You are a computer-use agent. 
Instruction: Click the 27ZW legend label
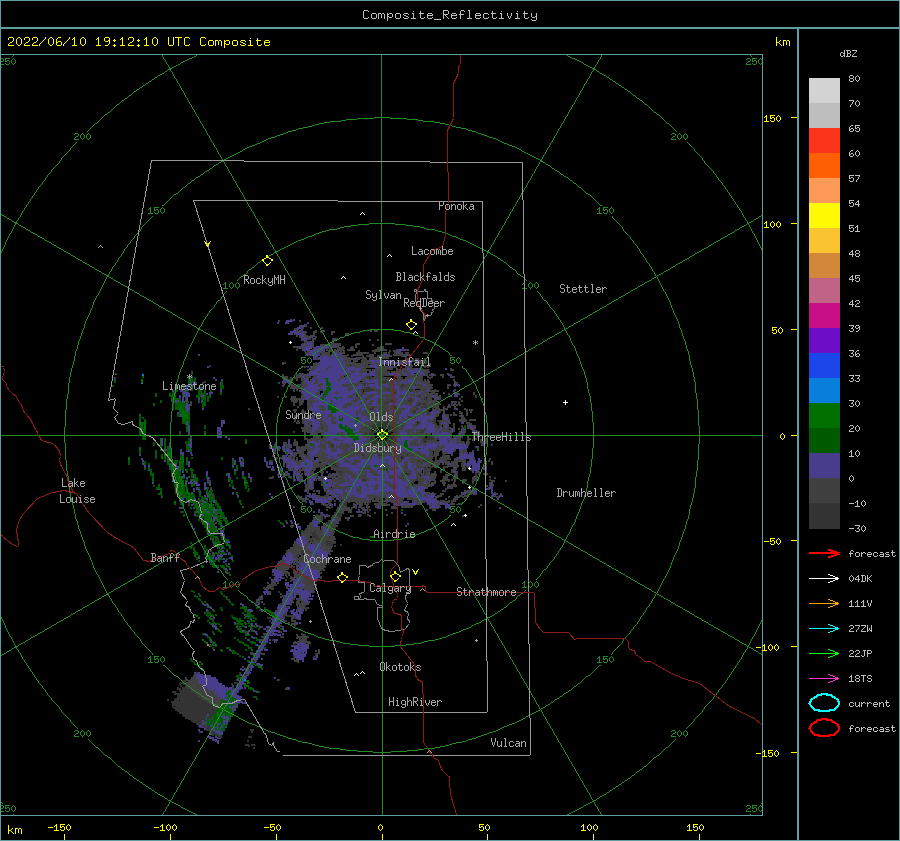click(x=860, y=629)
